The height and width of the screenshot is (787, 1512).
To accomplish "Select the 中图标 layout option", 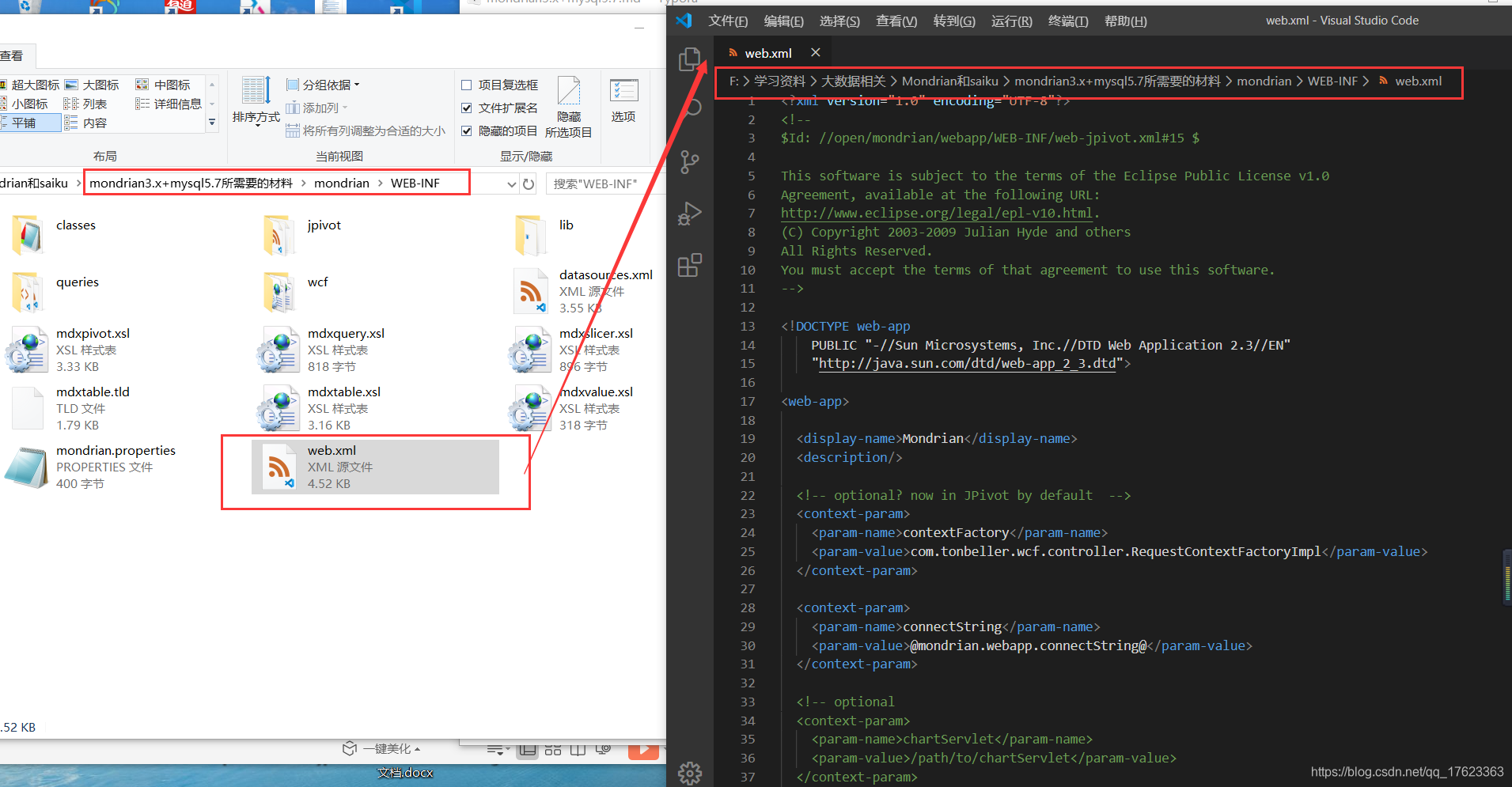I will coord(163,85).
